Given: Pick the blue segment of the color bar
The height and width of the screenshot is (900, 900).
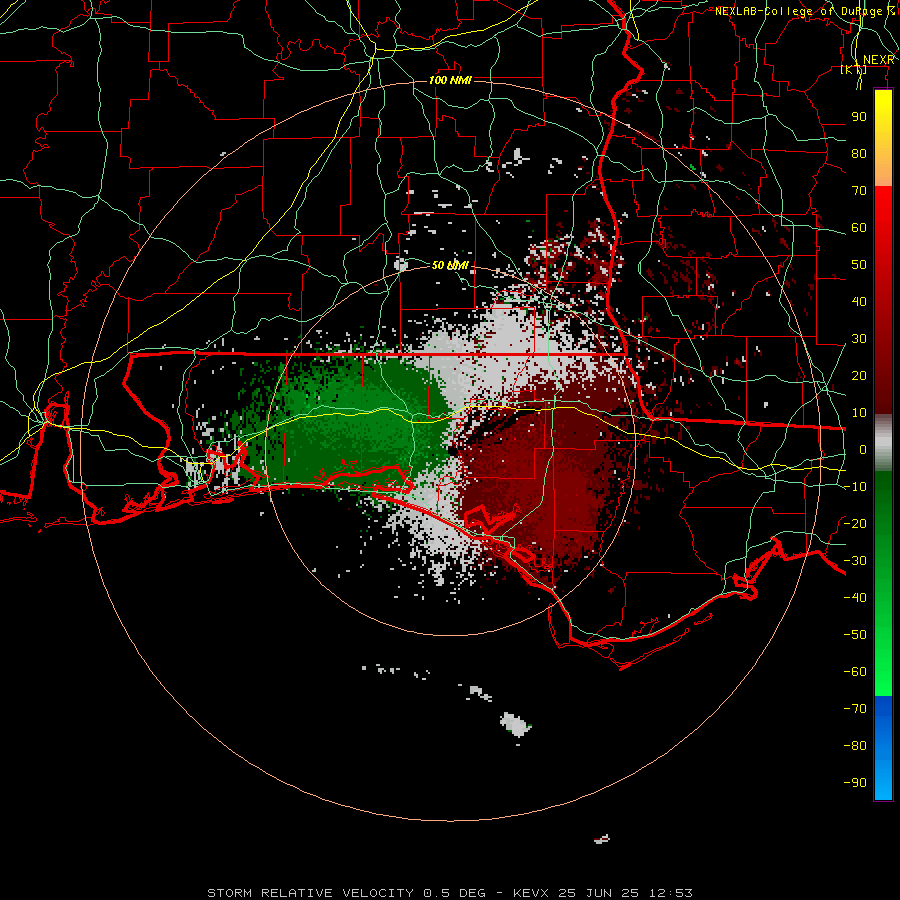Looking at the screenshot, I should (883, 747).
